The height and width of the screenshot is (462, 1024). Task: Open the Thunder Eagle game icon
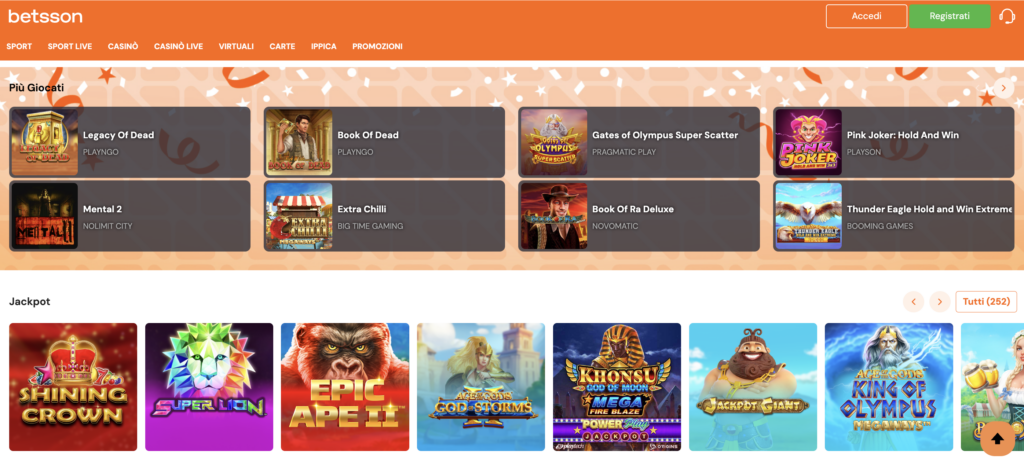[x=808, y=216]
